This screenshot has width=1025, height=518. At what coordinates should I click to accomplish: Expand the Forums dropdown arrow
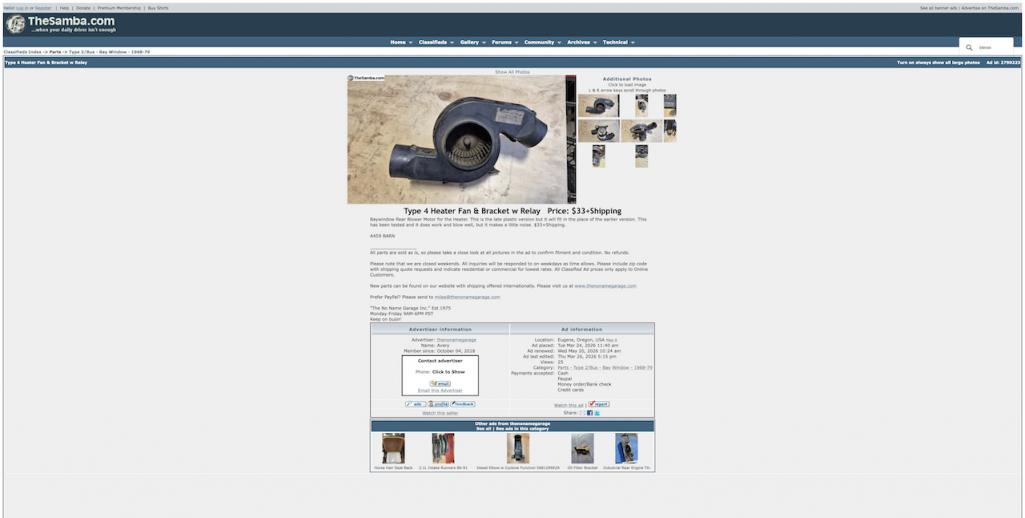[x=516, y=43]
